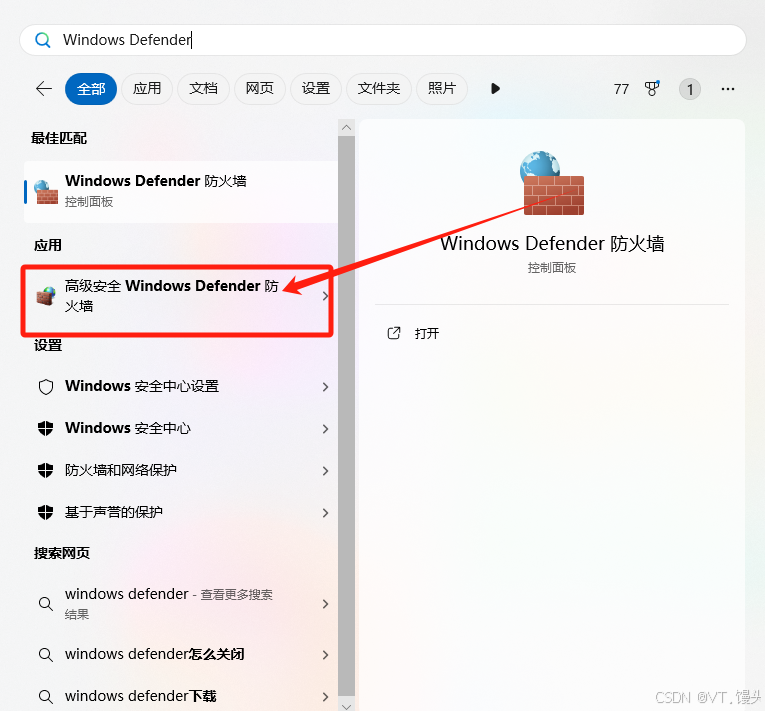Click the shield icon beside 基于声誉的保护
765x711 pixels.
pyautogui.click(x=45, y=512)
